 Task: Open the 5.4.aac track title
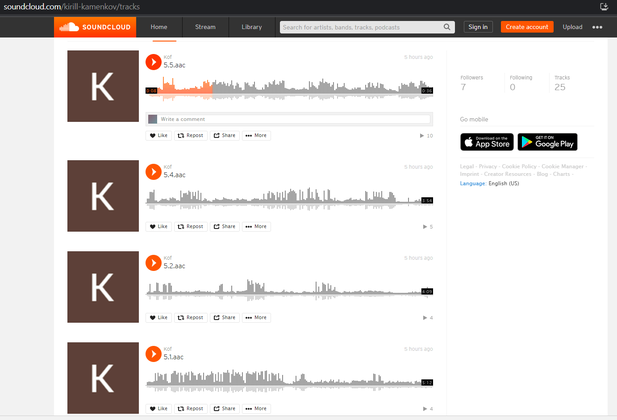[x=174, y=175]
